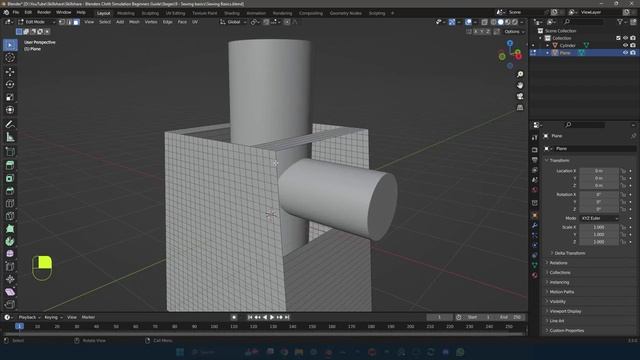Switch to the Modeling workspace tab
640x360 pixels.
point(126,13)
